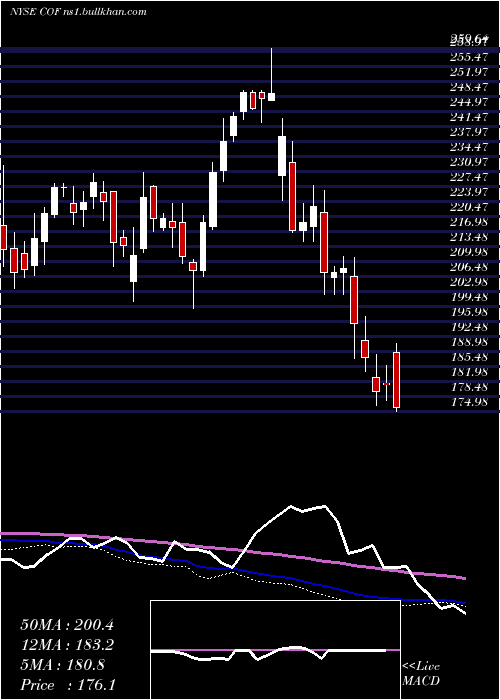500x700 pixels.
Task: Click the 195.98 price axis label
Action: click(468, 312)
